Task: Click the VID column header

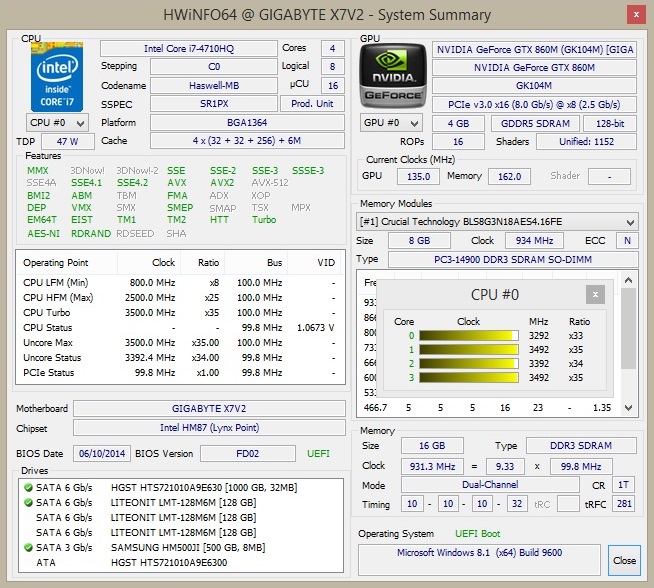Action: tap(316, 263)
